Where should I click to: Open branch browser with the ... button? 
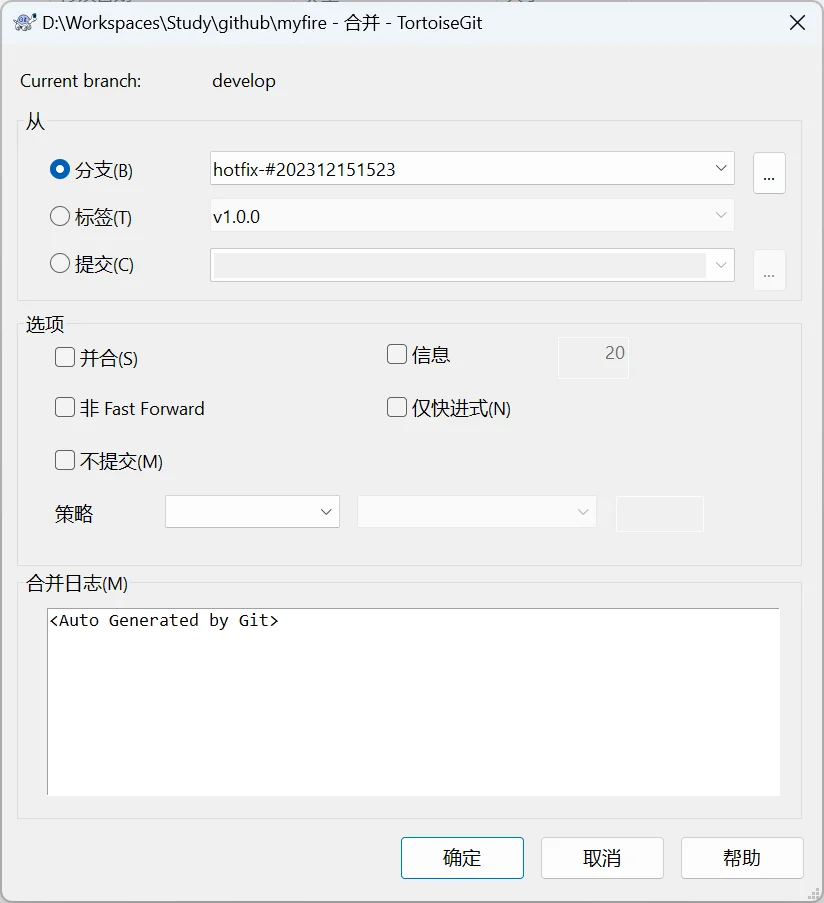[x=768, y=173]
